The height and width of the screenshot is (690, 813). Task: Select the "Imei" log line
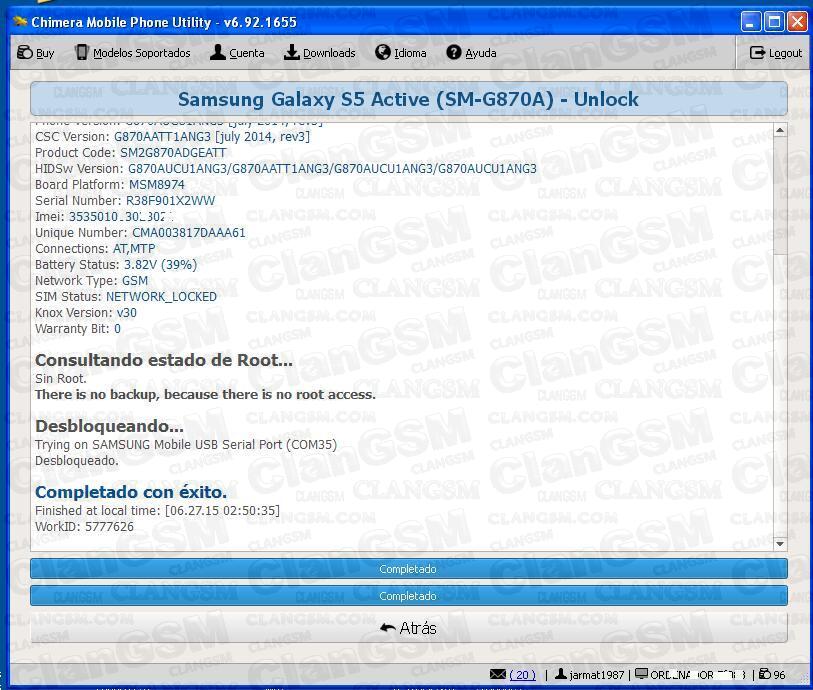pos(104,217)
